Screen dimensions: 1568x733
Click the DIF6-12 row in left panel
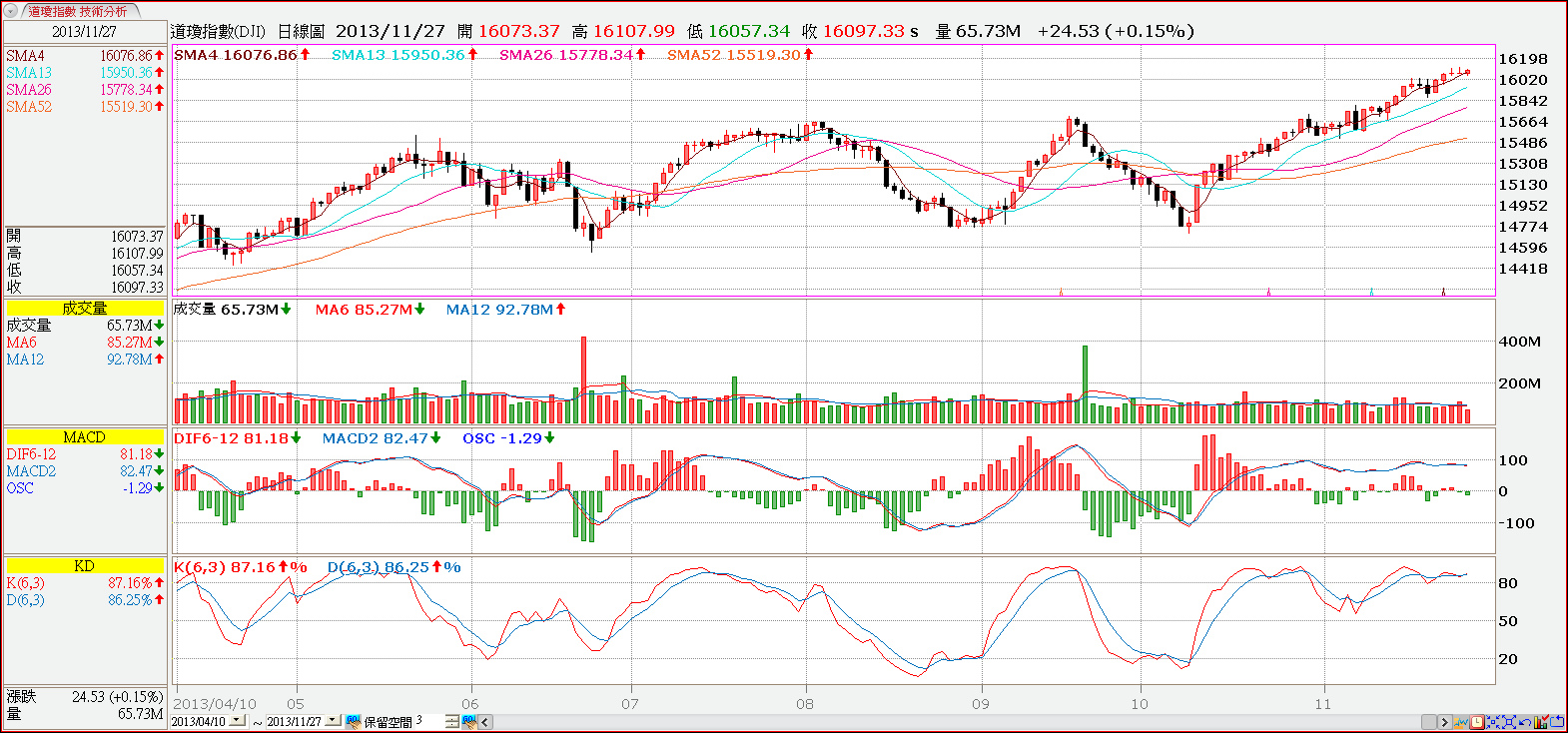point(84,453)
